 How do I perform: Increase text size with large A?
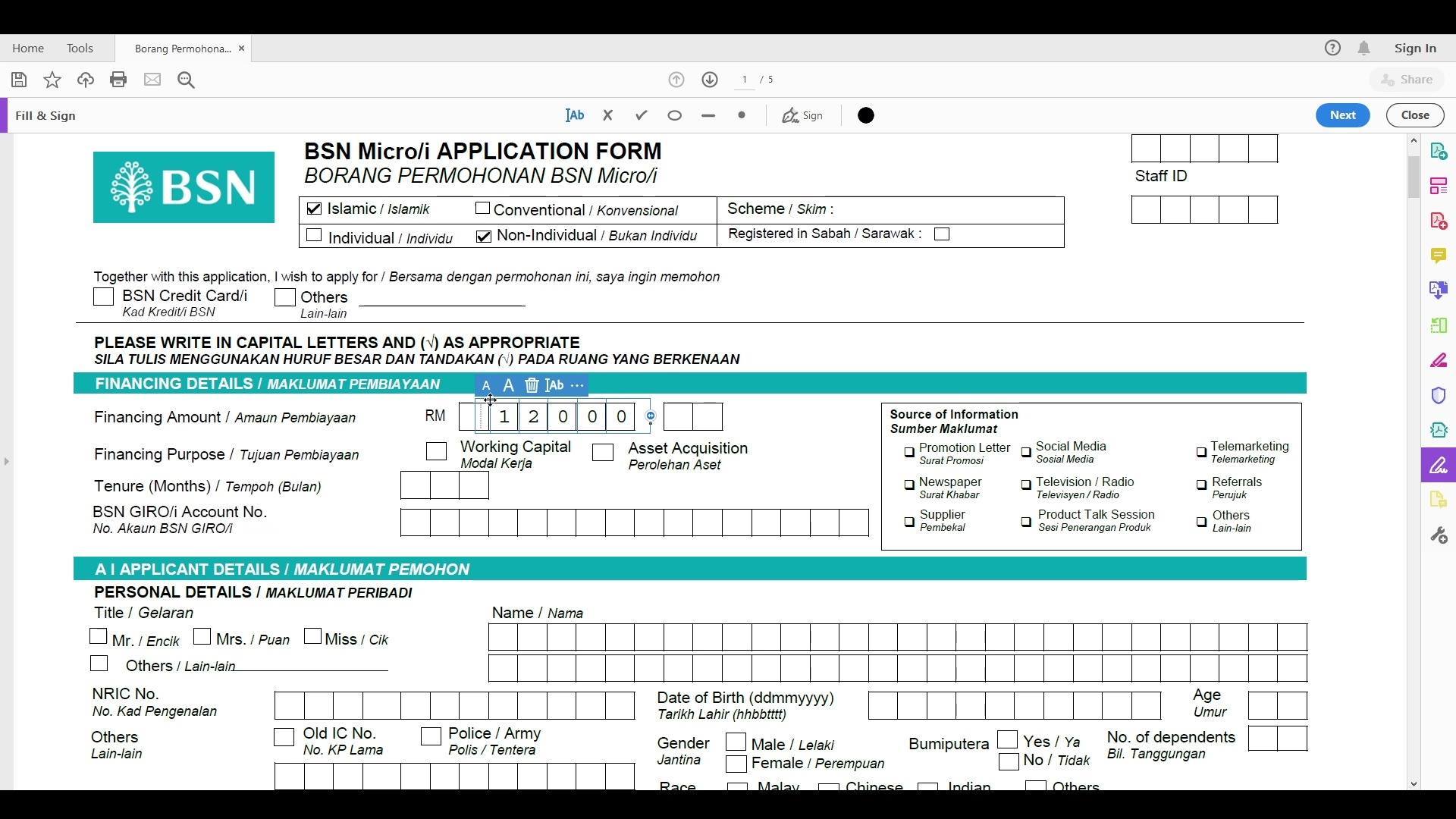(x=509, y=385)
